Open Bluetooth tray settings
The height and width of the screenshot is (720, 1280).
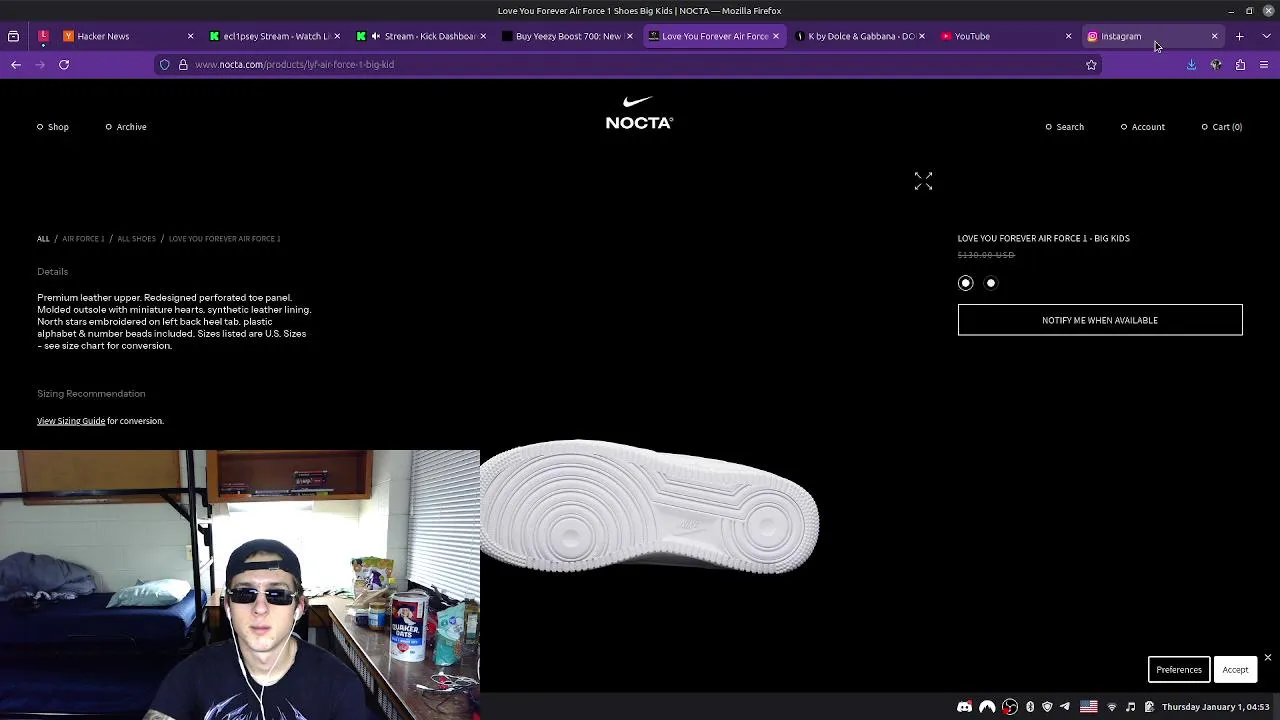coord(1030,707)
